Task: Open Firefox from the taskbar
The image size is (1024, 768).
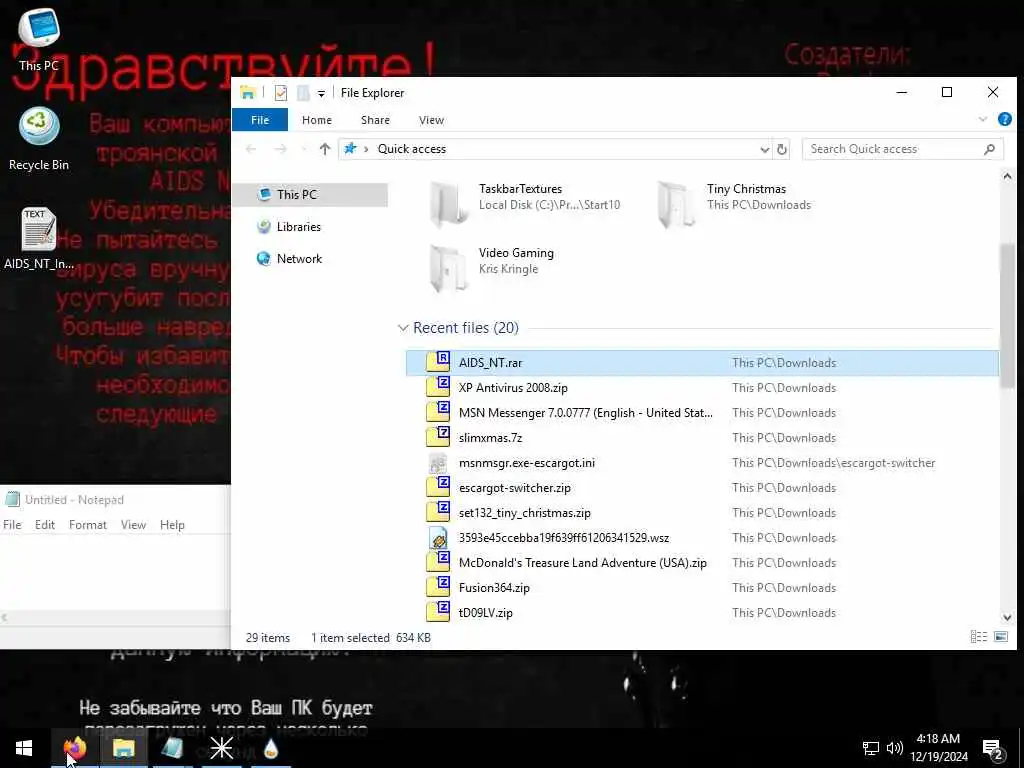Action: coord(74,748)
